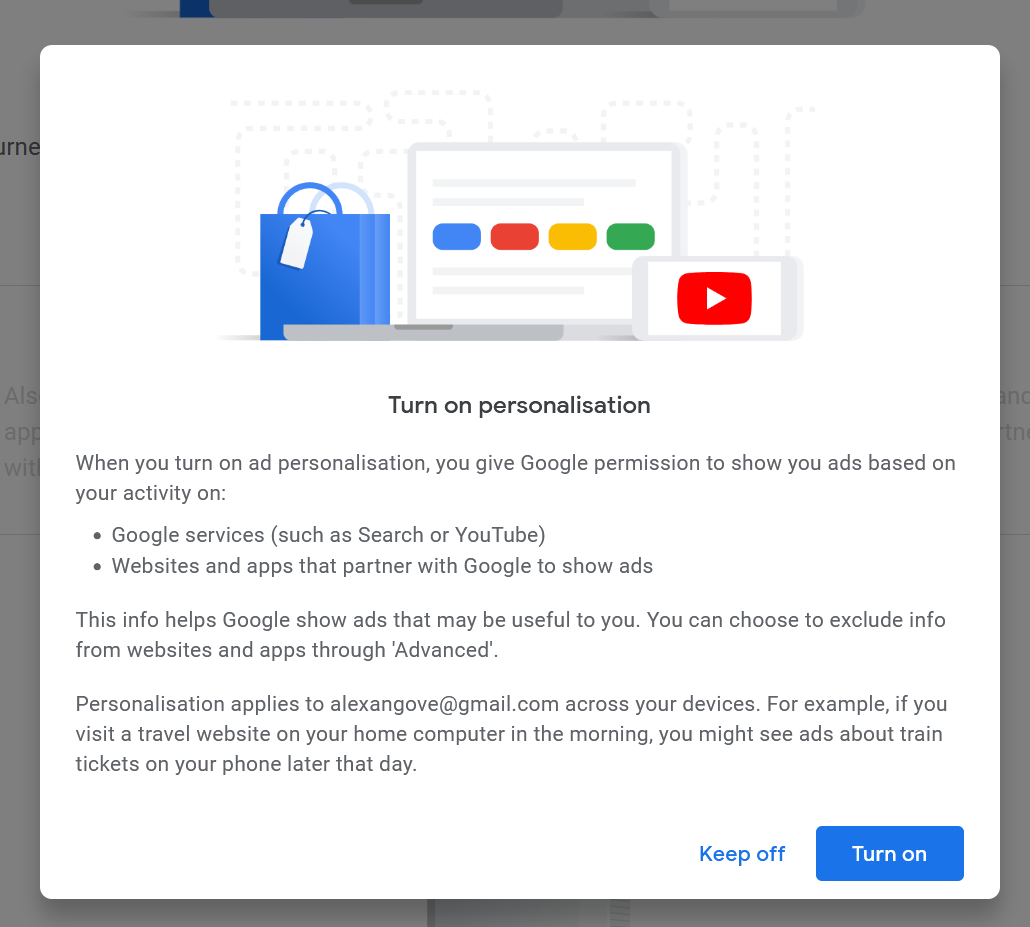Click the white price tag on bag
1030x927 pixels.
pos(297,243)
